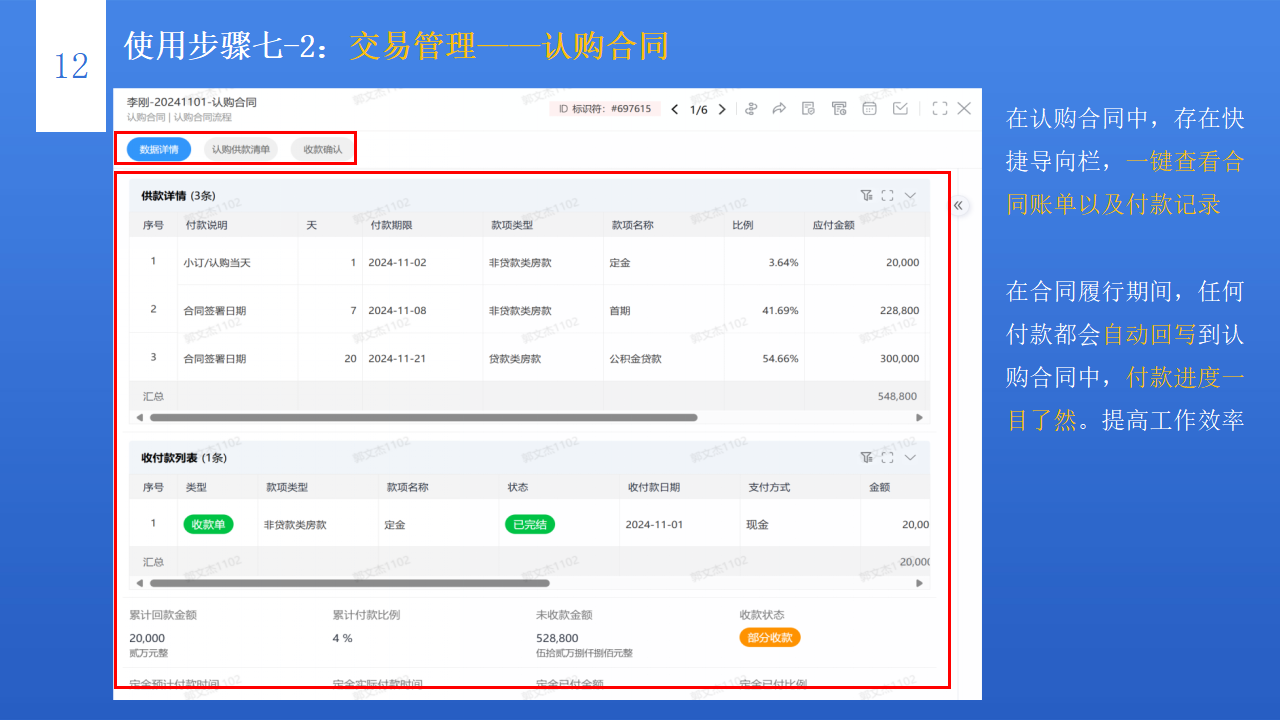Collapse the 供款详情 panel with its chevron
1280x720 pixels.
tap(908, 196)
